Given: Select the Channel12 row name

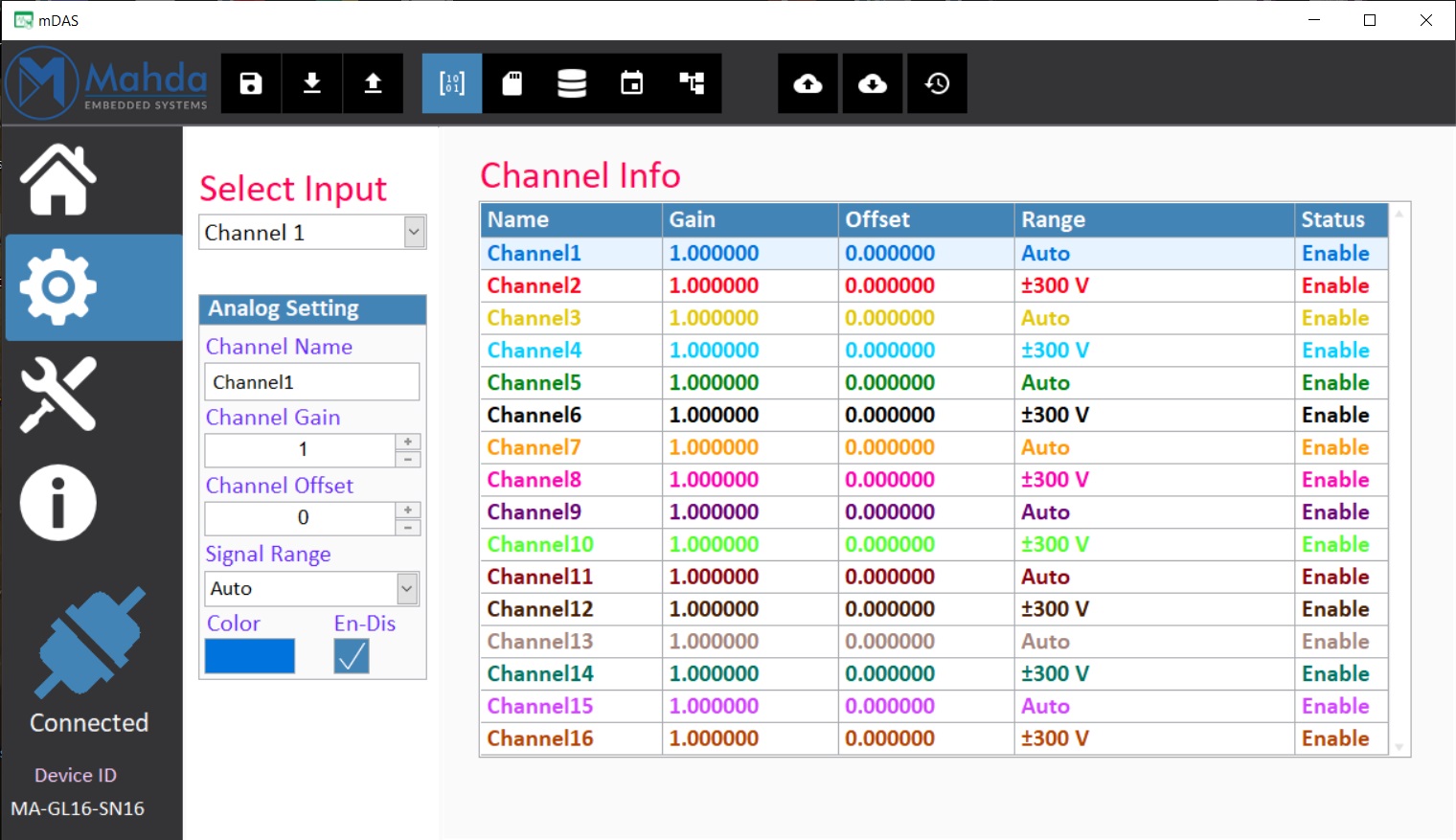Looking at the screenshot, I should [540, 609].
